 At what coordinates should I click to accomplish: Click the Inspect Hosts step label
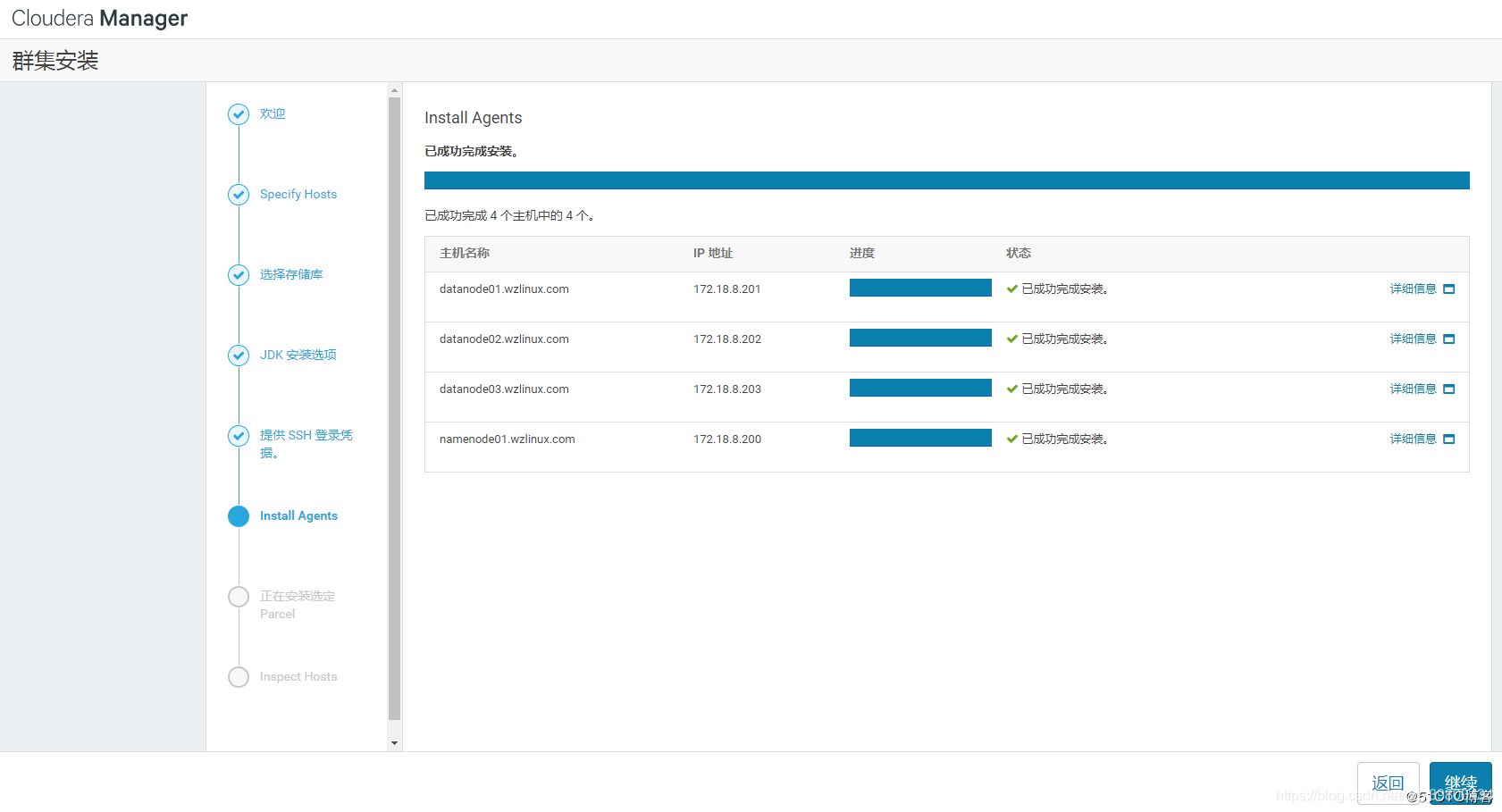pos(298,676)
